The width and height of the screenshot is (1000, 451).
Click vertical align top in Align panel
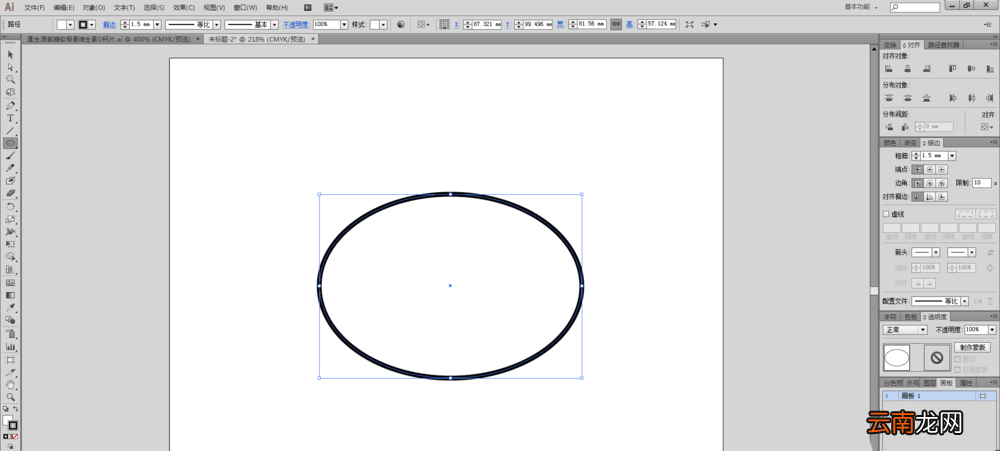(953, 68)
